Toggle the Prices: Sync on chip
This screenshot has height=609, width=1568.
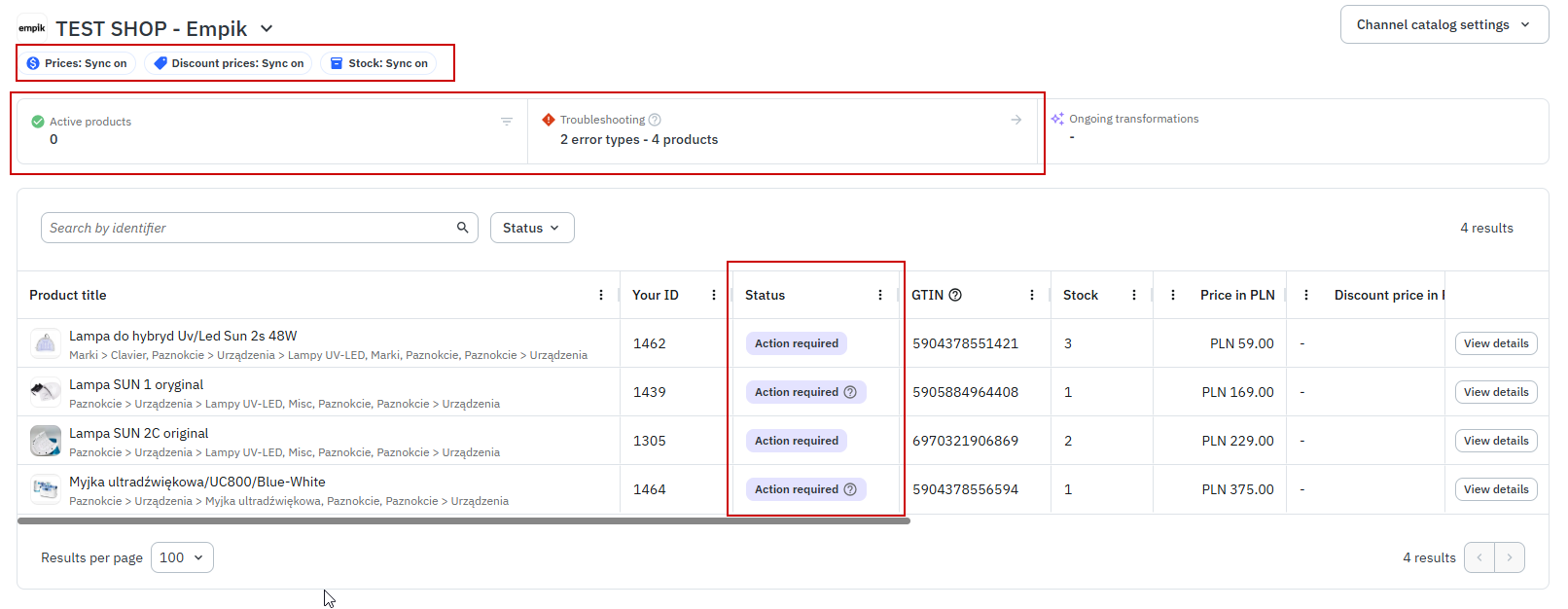coord(77,63)
